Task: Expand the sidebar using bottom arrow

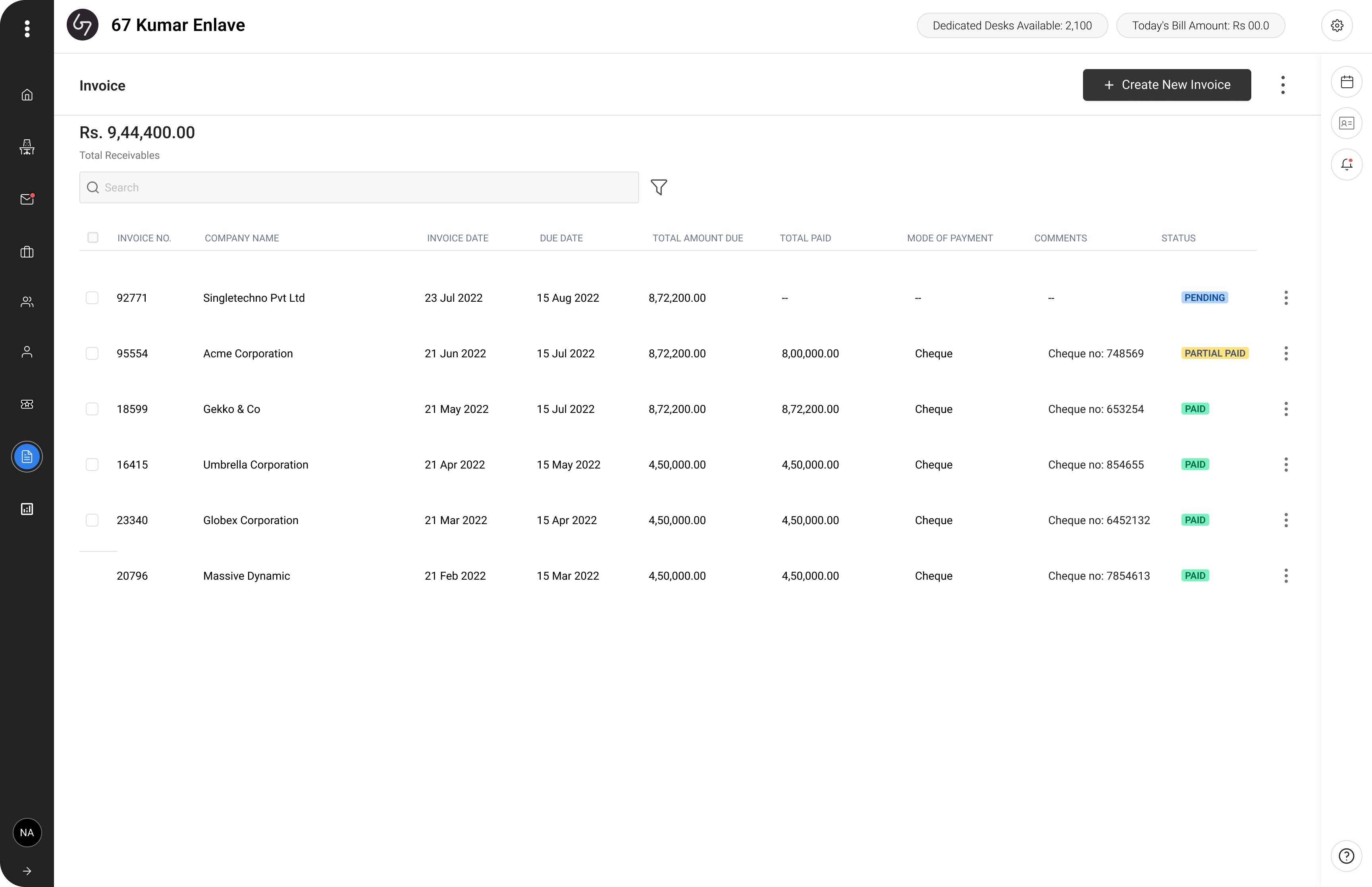Action: click(27, 871)
